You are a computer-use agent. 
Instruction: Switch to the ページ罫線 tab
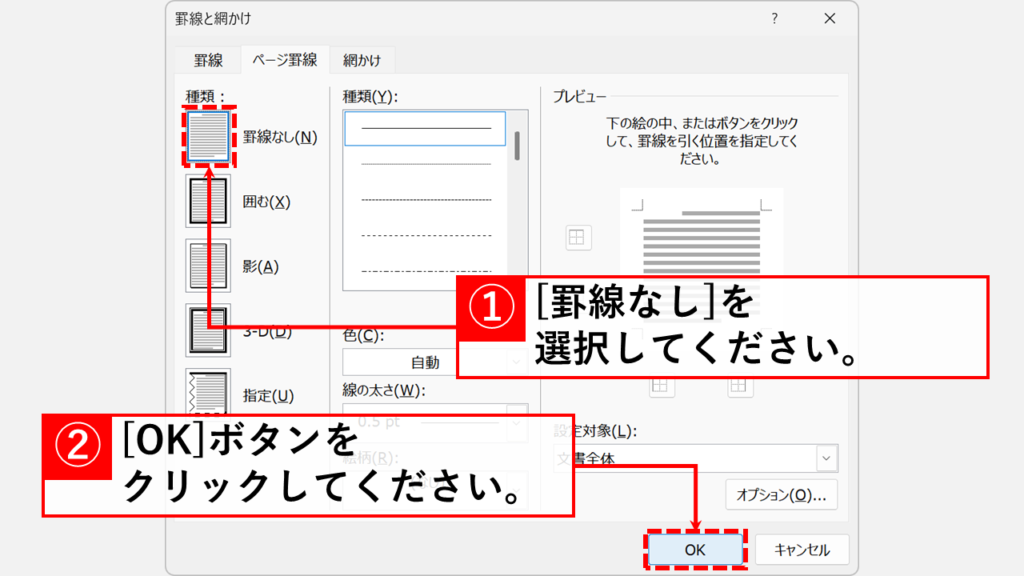click(285, 59)
